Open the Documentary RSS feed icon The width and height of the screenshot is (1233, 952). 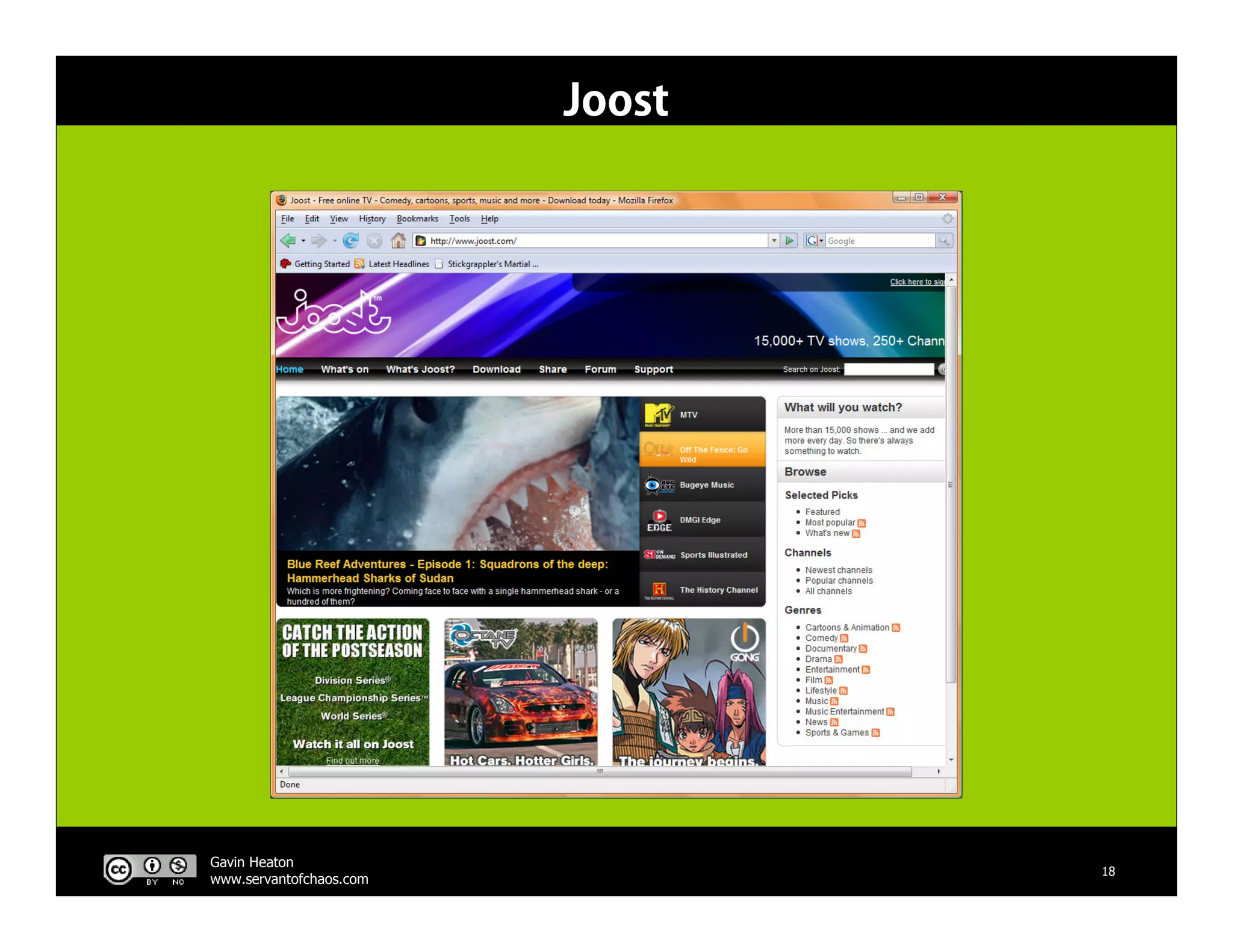[x=863, y=649]
